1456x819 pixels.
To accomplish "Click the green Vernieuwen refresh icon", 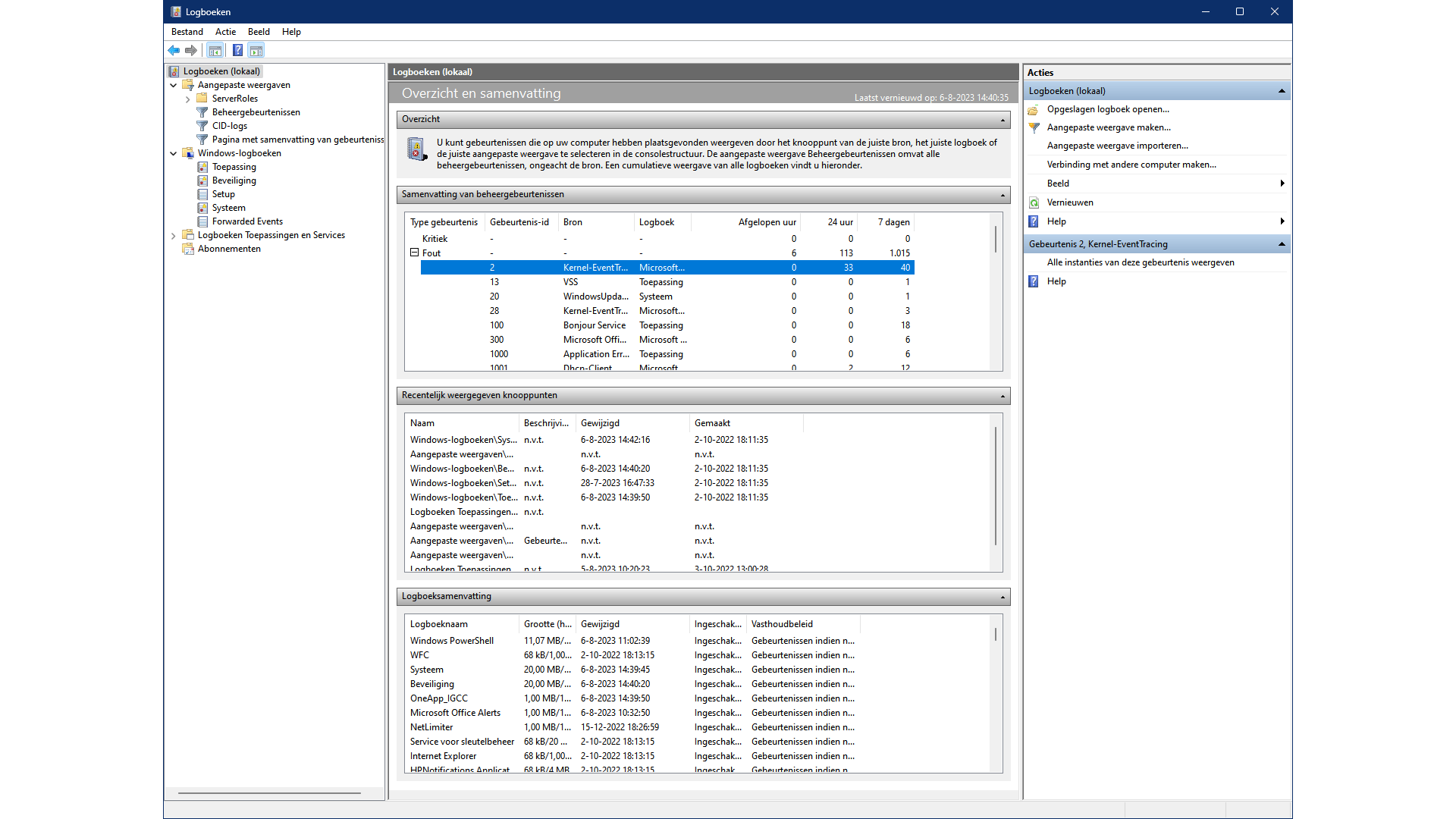I will pyautogui.click(x=1034, y=202).
